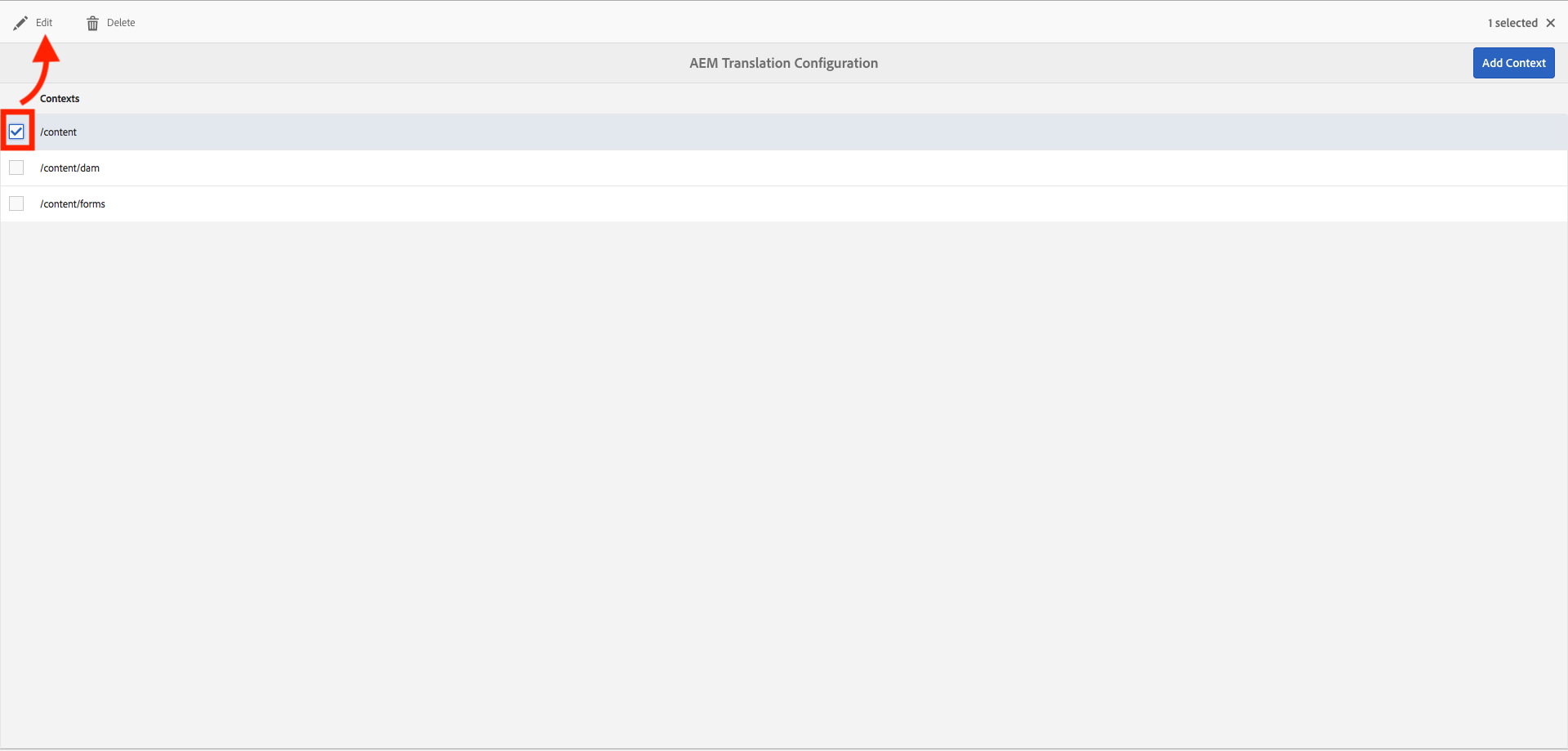Screen dimensions: 1568x751
Task: Check the /content/forms checkbox
Action: click(x=16, y=203)
